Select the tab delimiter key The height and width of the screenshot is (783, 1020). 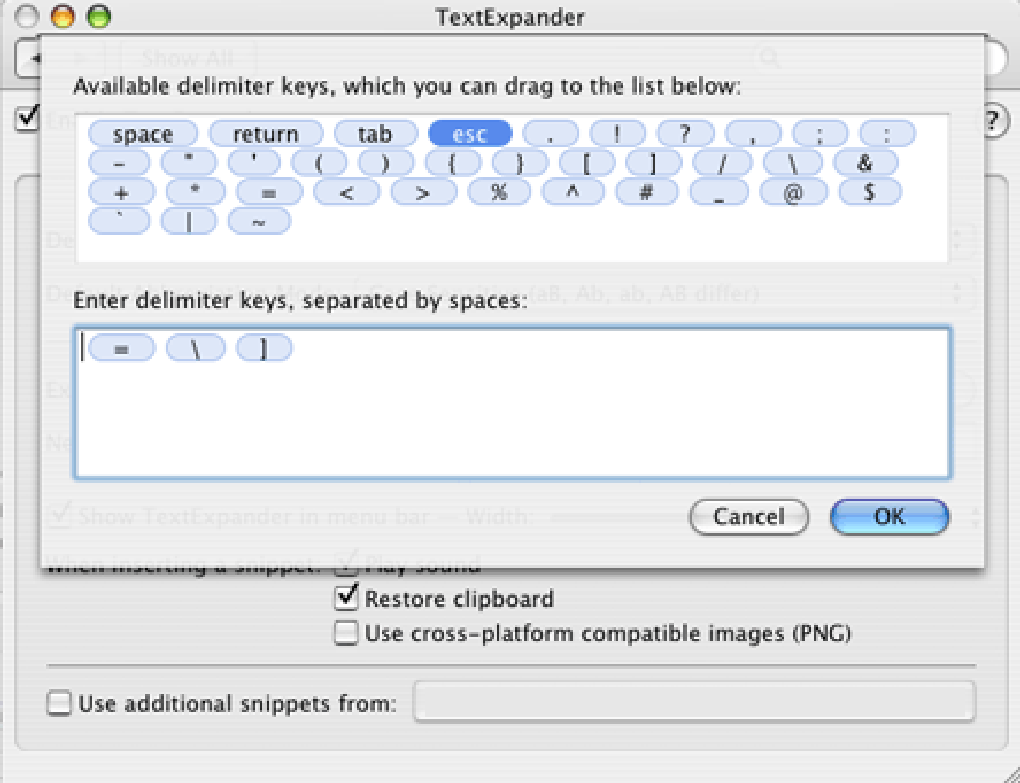coord(375,133)
